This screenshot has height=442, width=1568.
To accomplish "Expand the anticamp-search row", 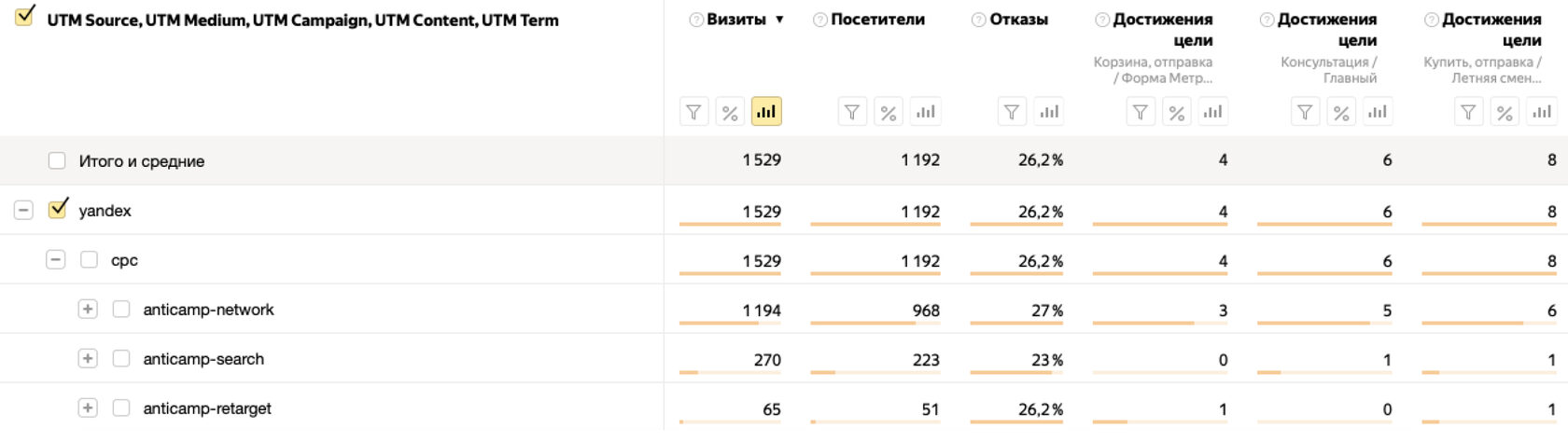I will pyautogui.click(x=88, y=358).
